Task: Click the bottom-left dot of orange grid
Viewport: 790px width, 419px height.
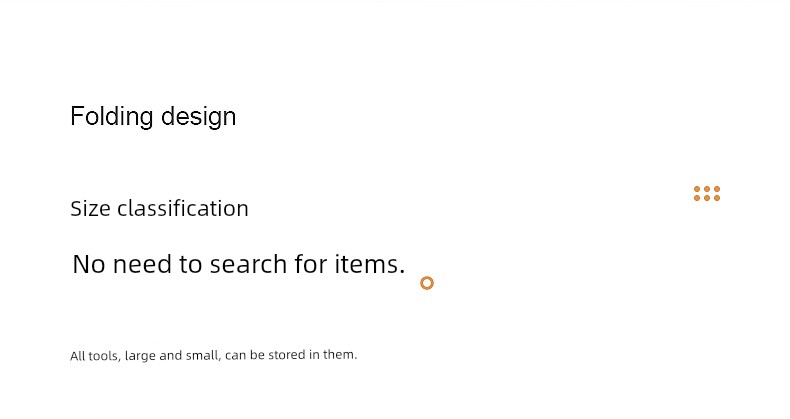Action: pyautogui.click(x=697, y=198)
